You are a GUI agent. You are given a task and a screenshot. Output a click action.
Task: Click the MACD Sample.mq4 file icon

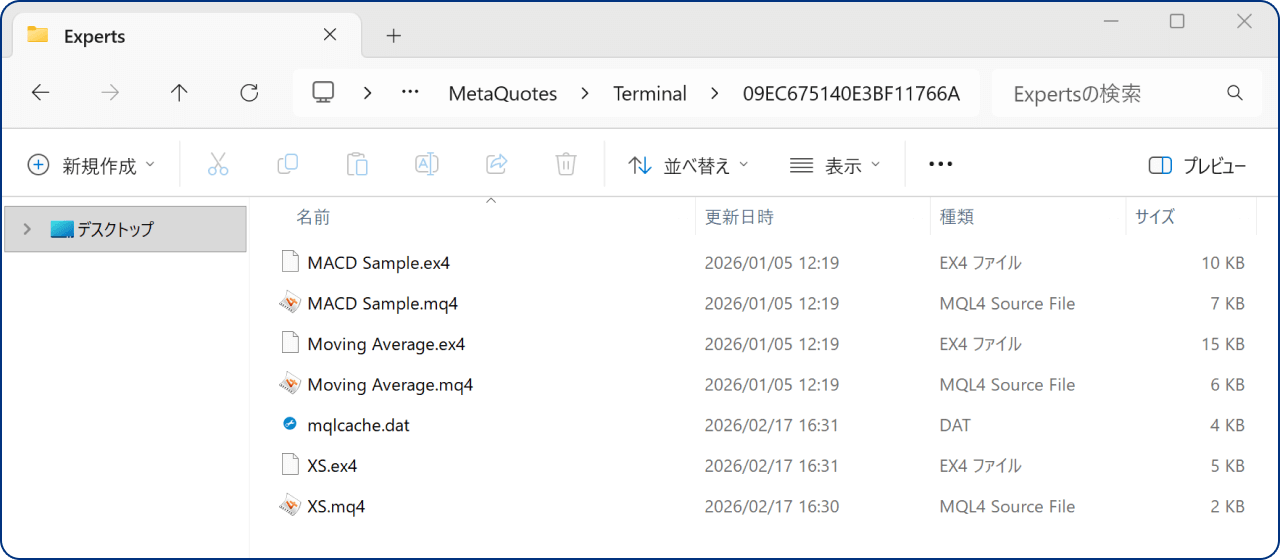290,303
